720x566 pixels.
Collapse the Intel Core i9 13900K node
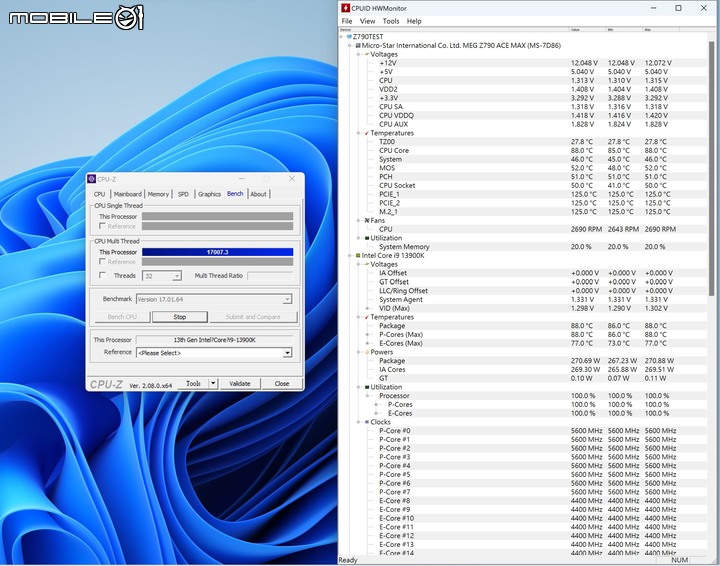click(350, 255)
